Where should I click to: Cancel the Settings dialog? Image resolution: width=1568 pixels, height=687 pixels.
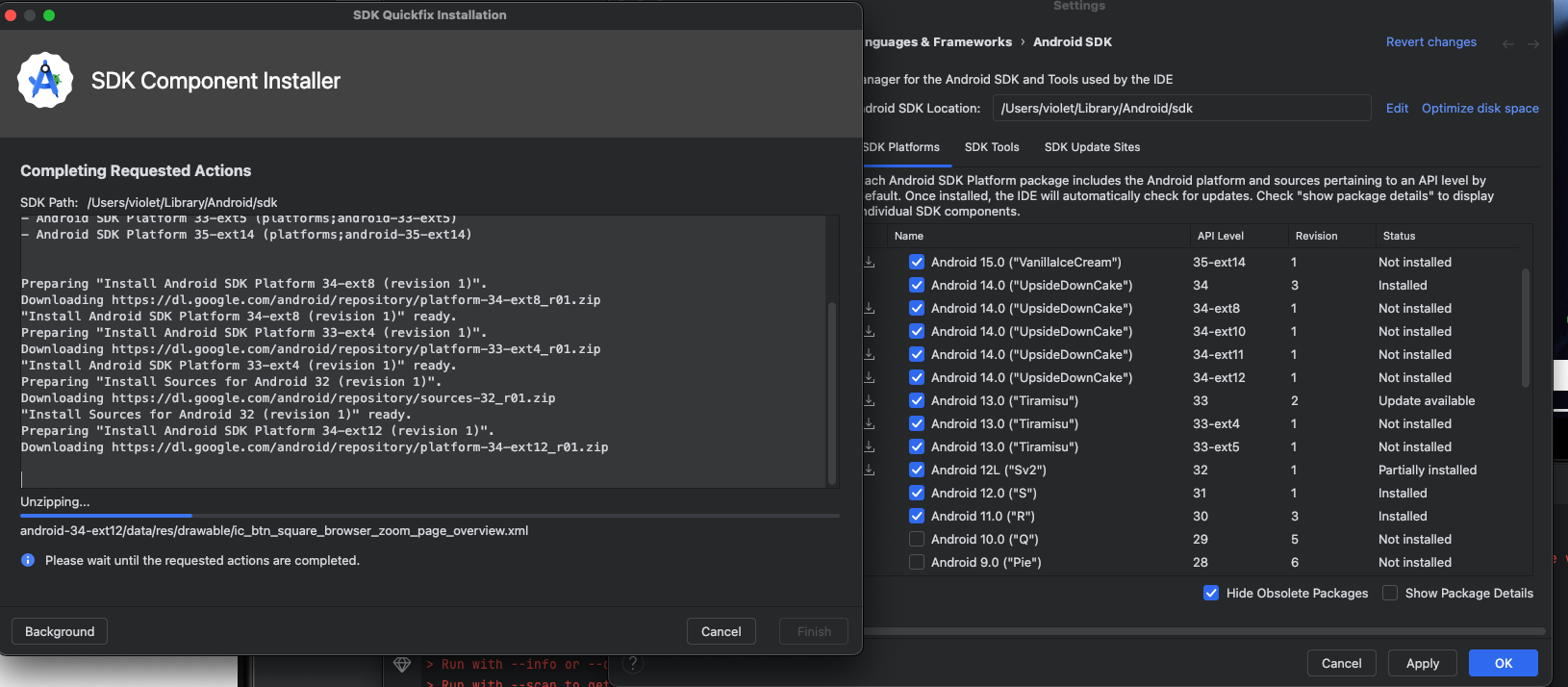pos(1342,663)
